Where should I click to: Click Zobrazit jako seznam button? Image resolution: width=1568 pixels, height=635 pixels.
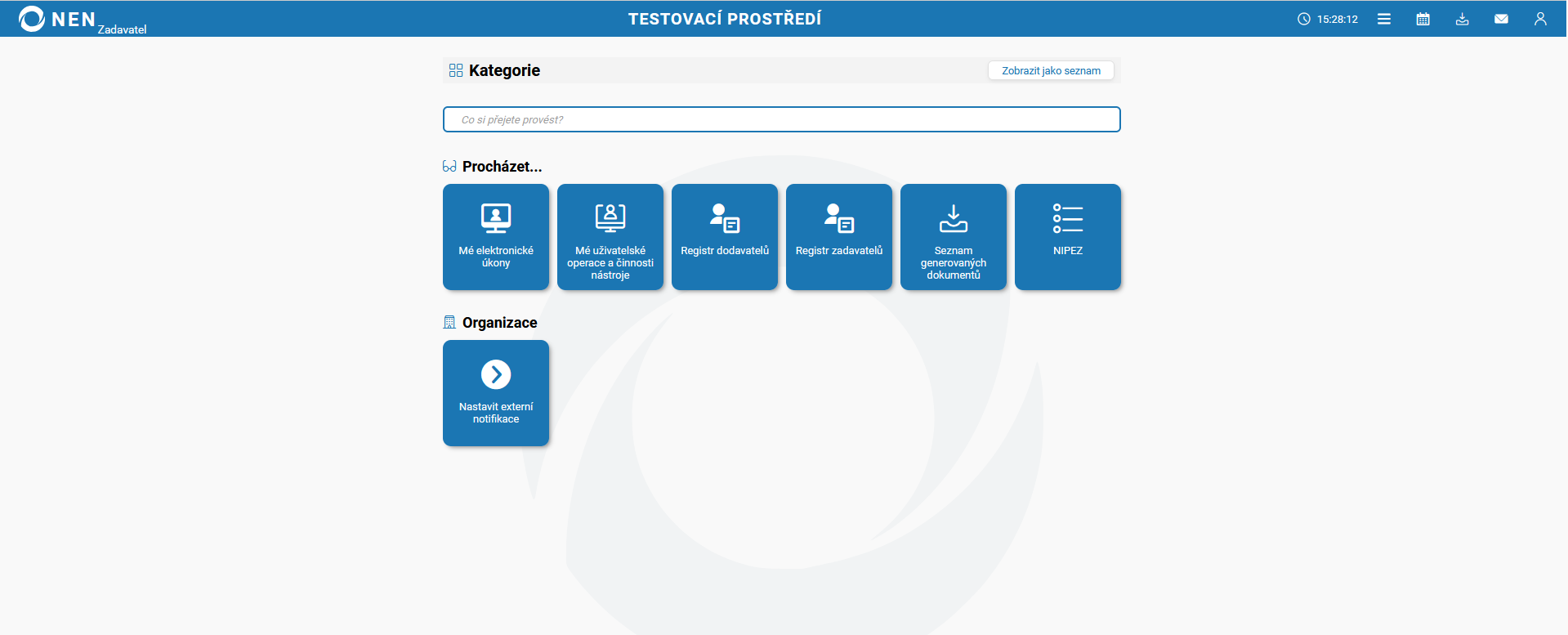[1051, 70]
